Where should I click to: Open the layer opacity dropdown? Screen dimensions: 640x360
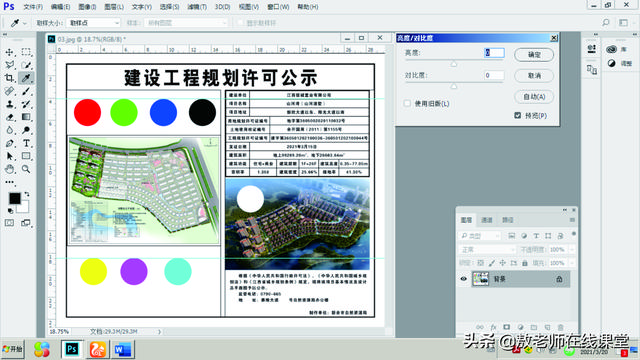point(562,249)
